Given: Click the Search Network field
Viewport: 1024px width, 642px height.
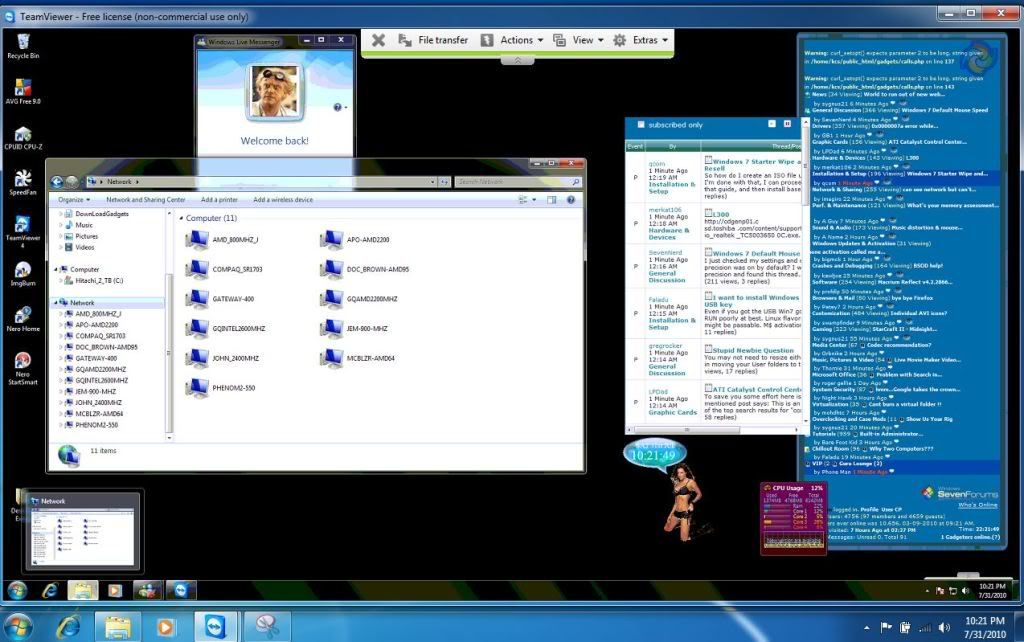Looking at the screenshot, I should pos(517,182).
